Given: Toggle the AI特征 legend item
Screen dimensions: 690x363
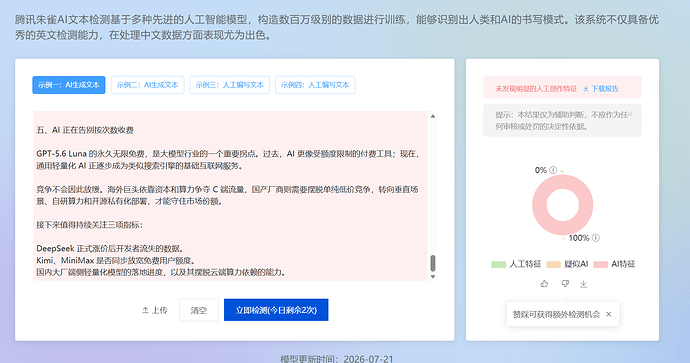Looking at the screenshot, I should pyautogui.click(x=614, y=264).
